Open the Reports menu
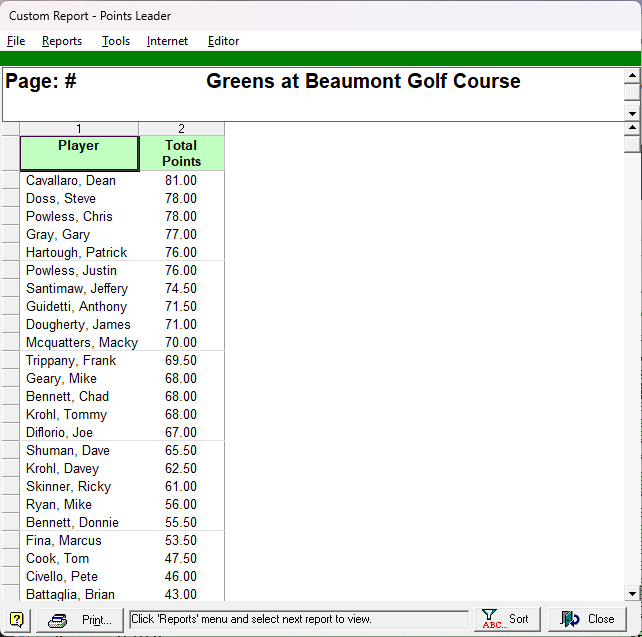 coord(62,41)
